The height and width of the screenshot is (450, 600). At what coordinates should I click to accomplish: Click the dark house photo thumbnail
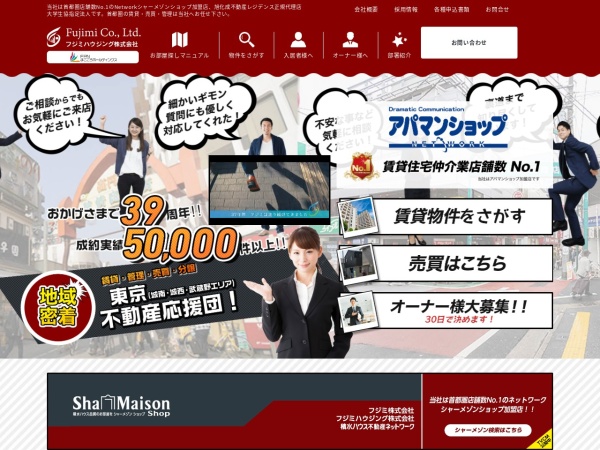tap(357, 264)
